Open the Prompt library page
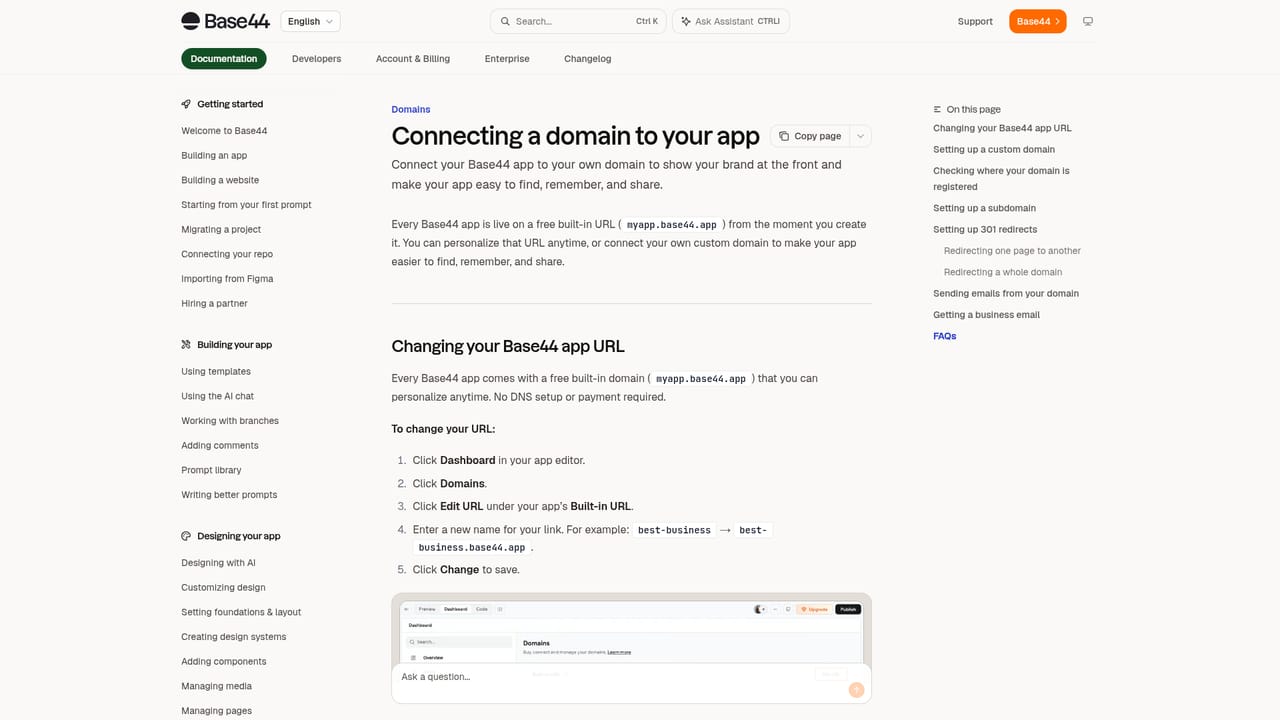The width and height of the screenshot is (1280, 720). [211, 470]
